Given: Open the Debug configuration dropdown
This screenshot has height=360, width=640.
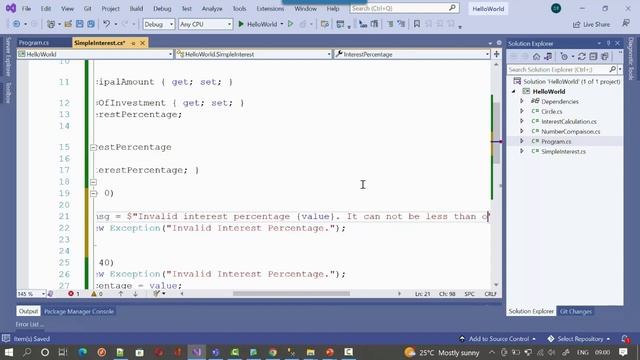Looking at the screenshot, I should tap(159, 24).
